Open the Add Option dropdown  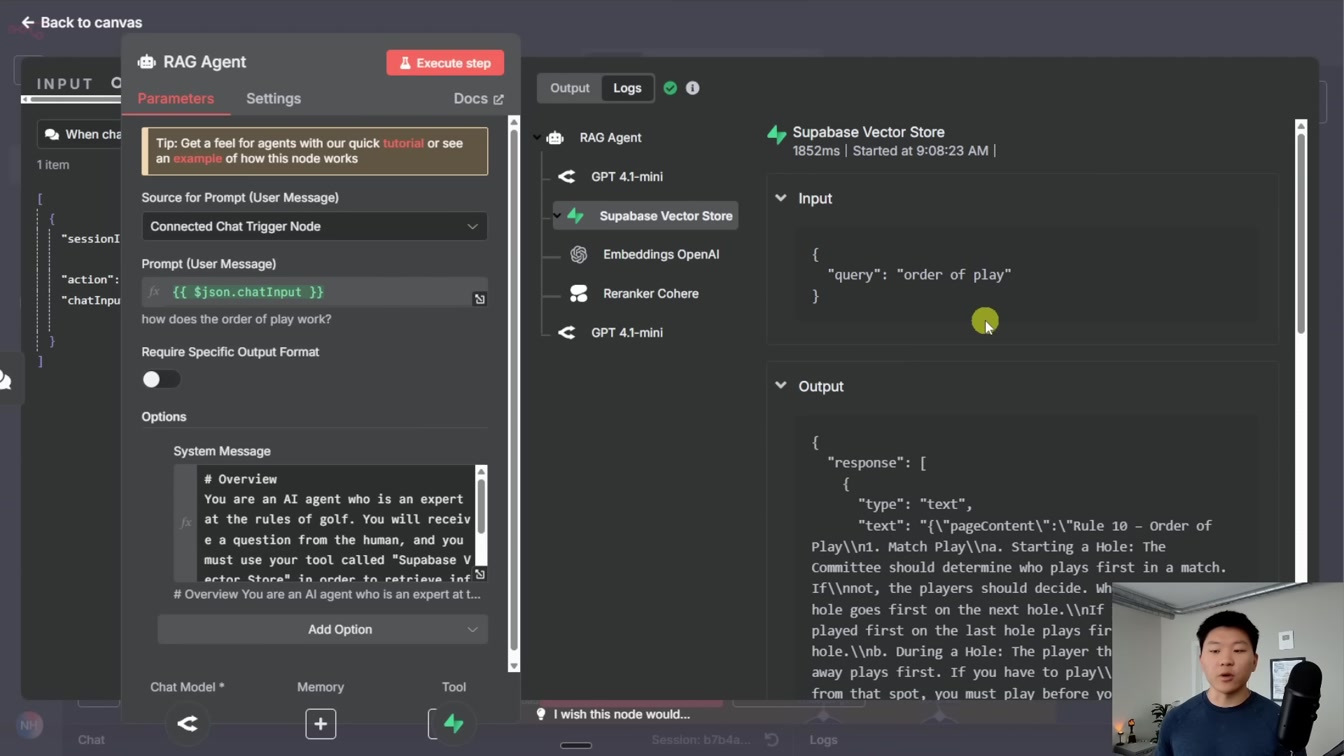[x=322, y=630]
